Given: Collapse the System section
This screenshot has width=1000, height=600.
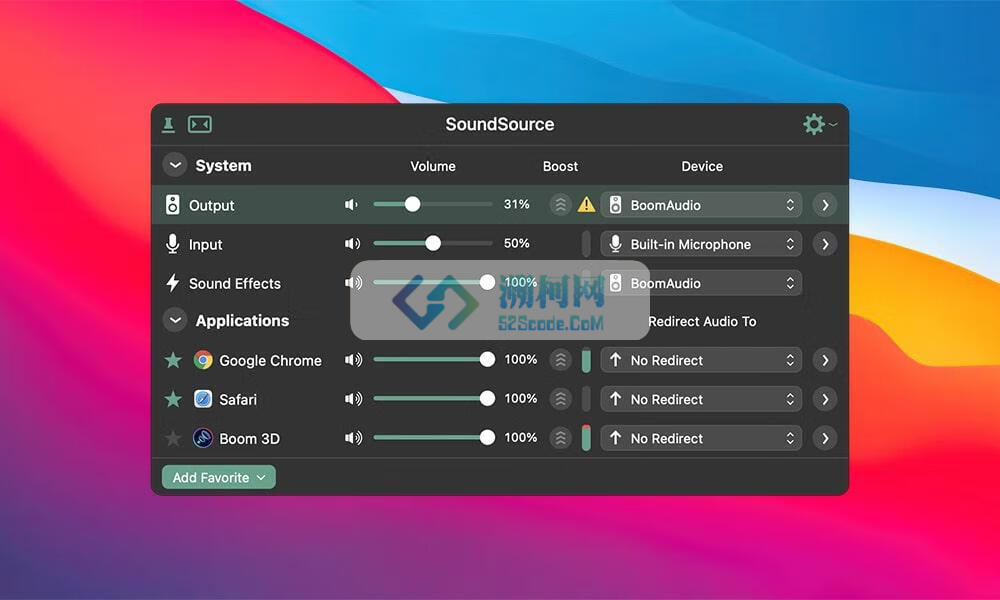Looking at the screenshot, I should click(x=175, y=165).
